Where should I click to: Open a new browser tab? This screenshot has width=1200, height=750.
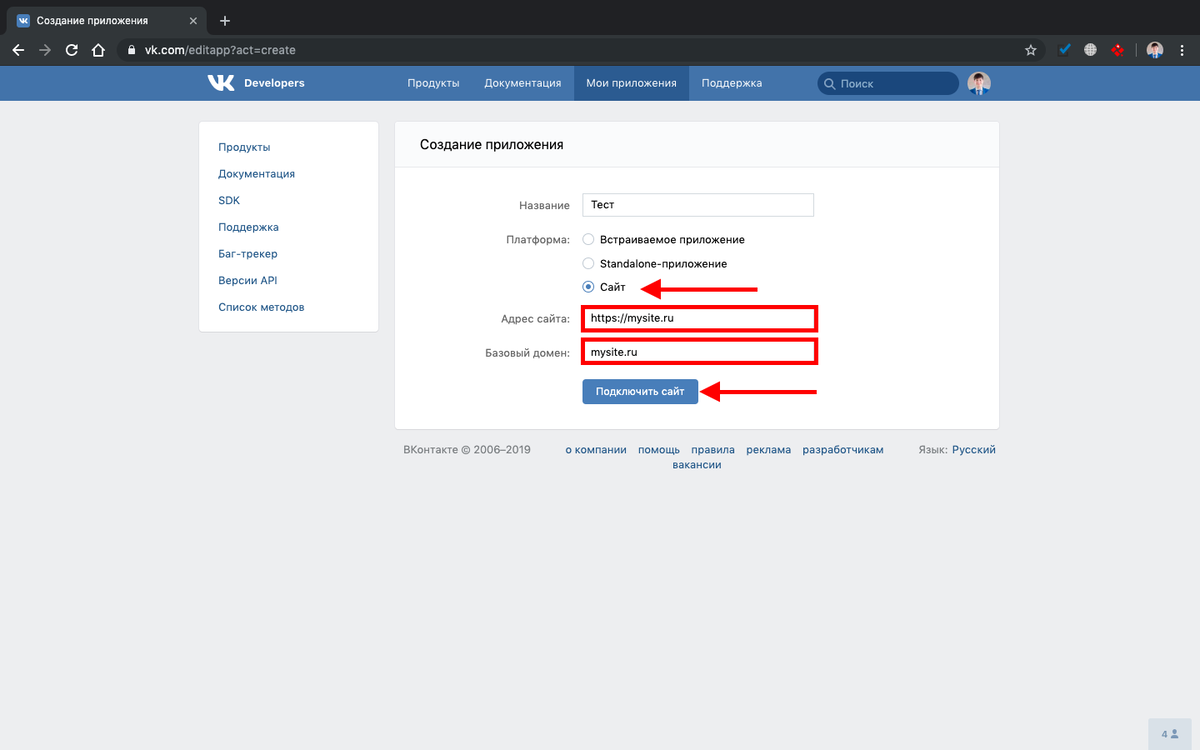coord(225,20)
